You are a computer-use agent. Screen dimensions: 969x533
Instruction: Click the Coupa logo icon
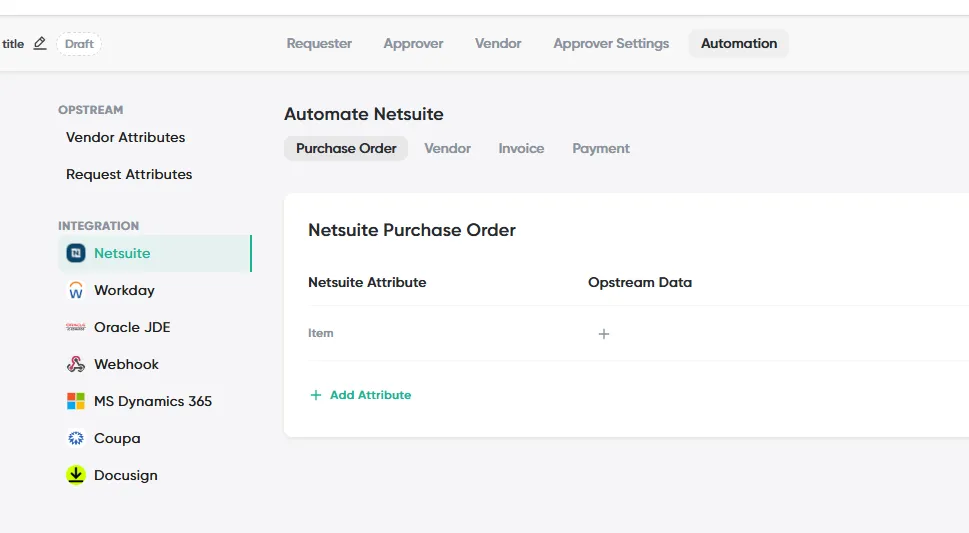click(x=76, y=438)
